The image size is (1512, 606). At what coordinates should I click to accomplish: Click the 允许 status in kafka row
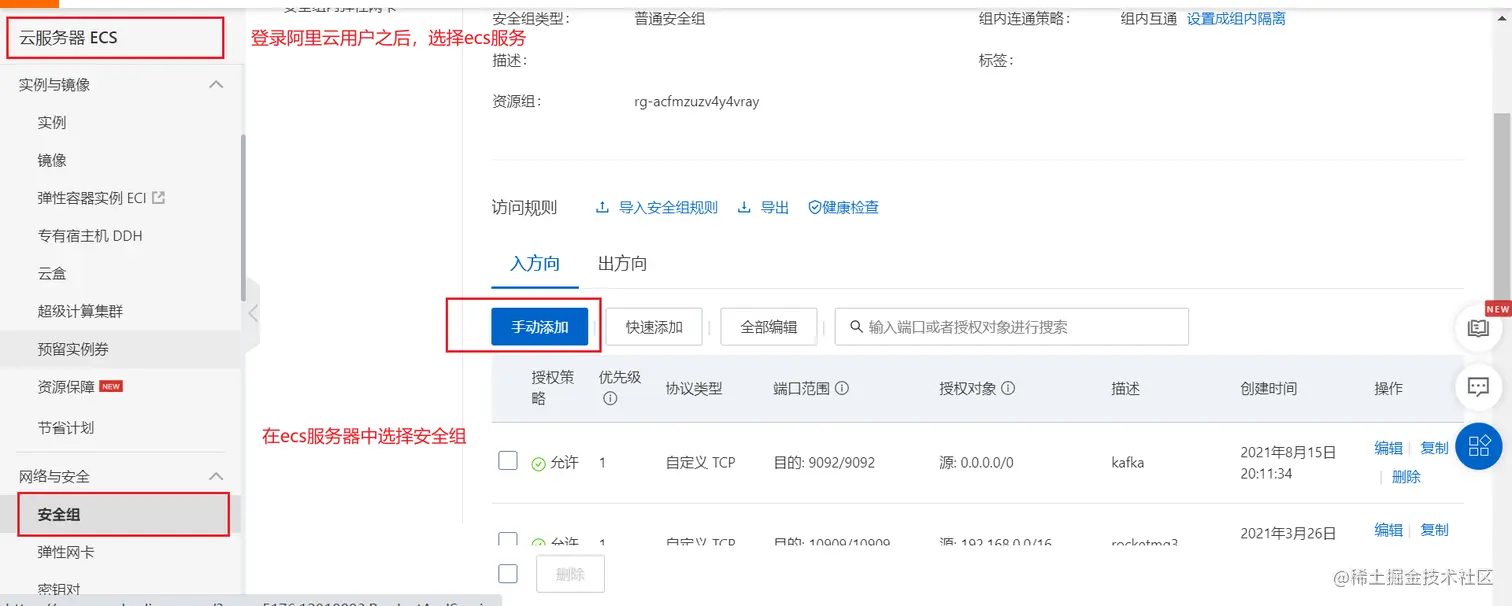(x=555, y=463)
